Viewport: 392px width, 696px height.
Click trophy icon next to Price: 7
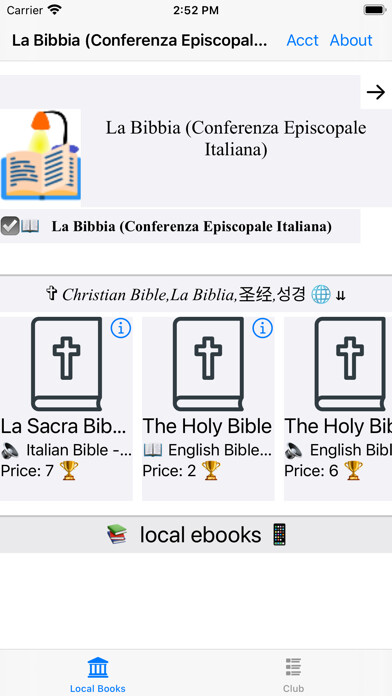coord(69,471)
